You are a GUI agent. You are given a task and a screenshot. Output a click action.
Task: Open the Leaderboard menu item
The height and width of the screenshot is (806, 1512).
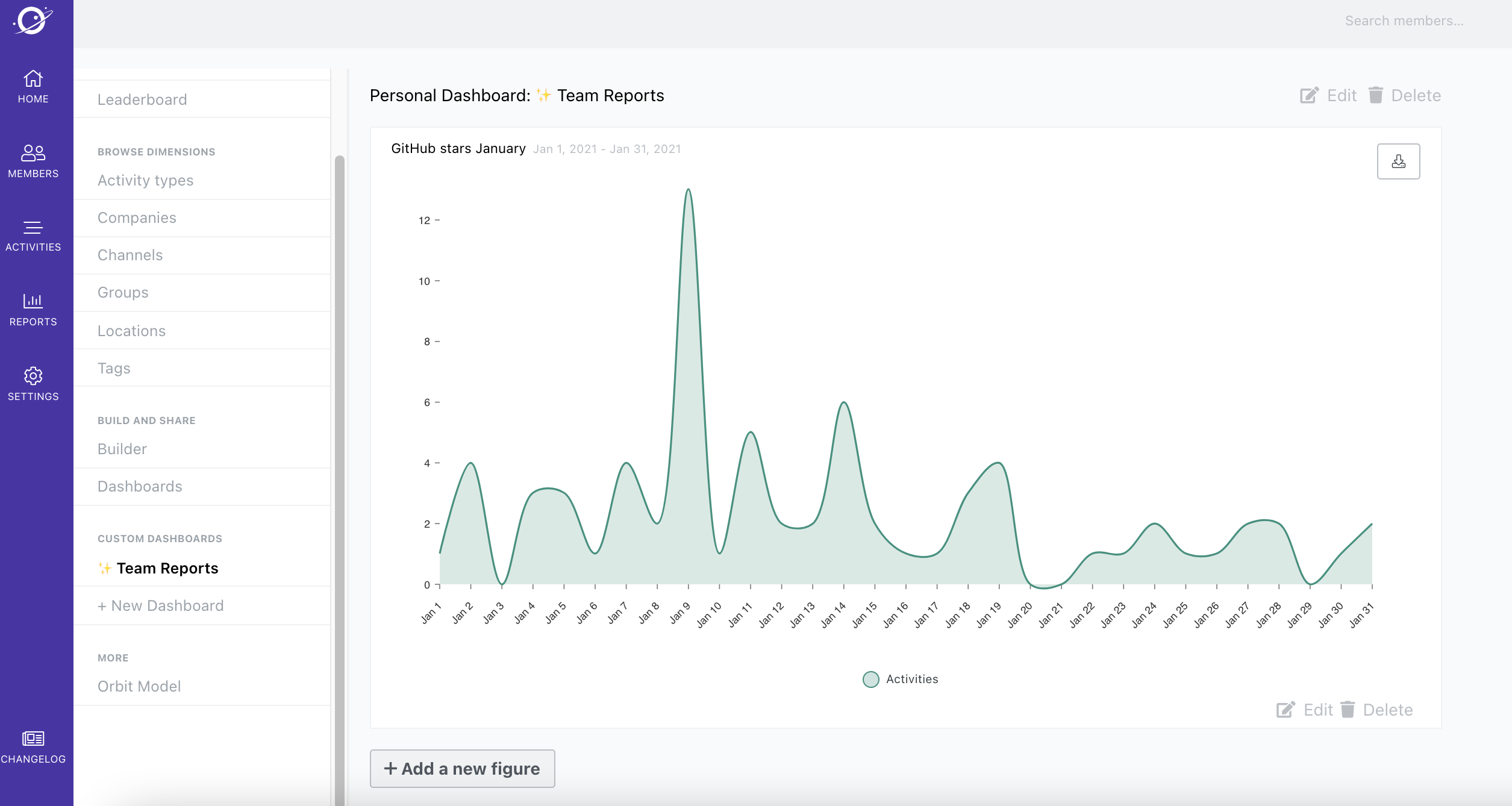pyautogui.click(x=142, y=100)
